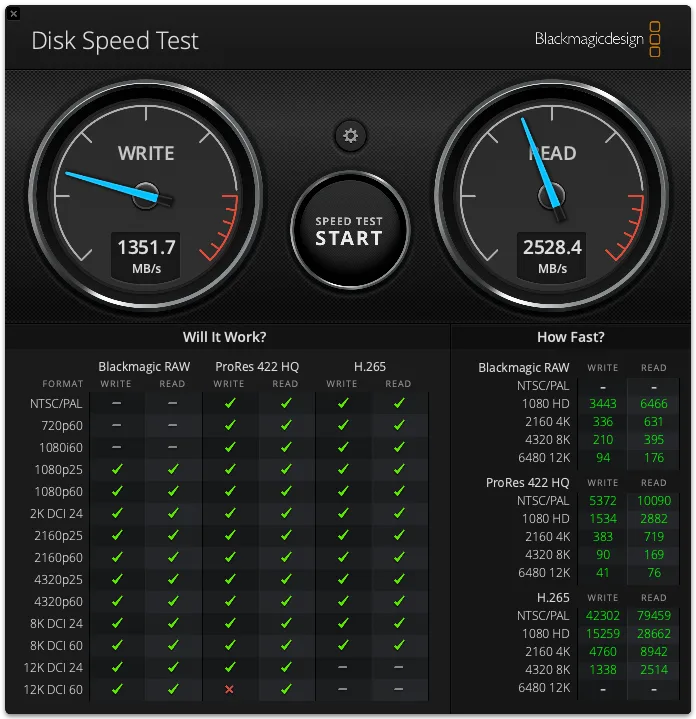Click the Blackmagic RAW column header in Will It Work
Image resolution: width=696 pixels, height=719 pixels.
pyautogui.click(x=144, y=366)
